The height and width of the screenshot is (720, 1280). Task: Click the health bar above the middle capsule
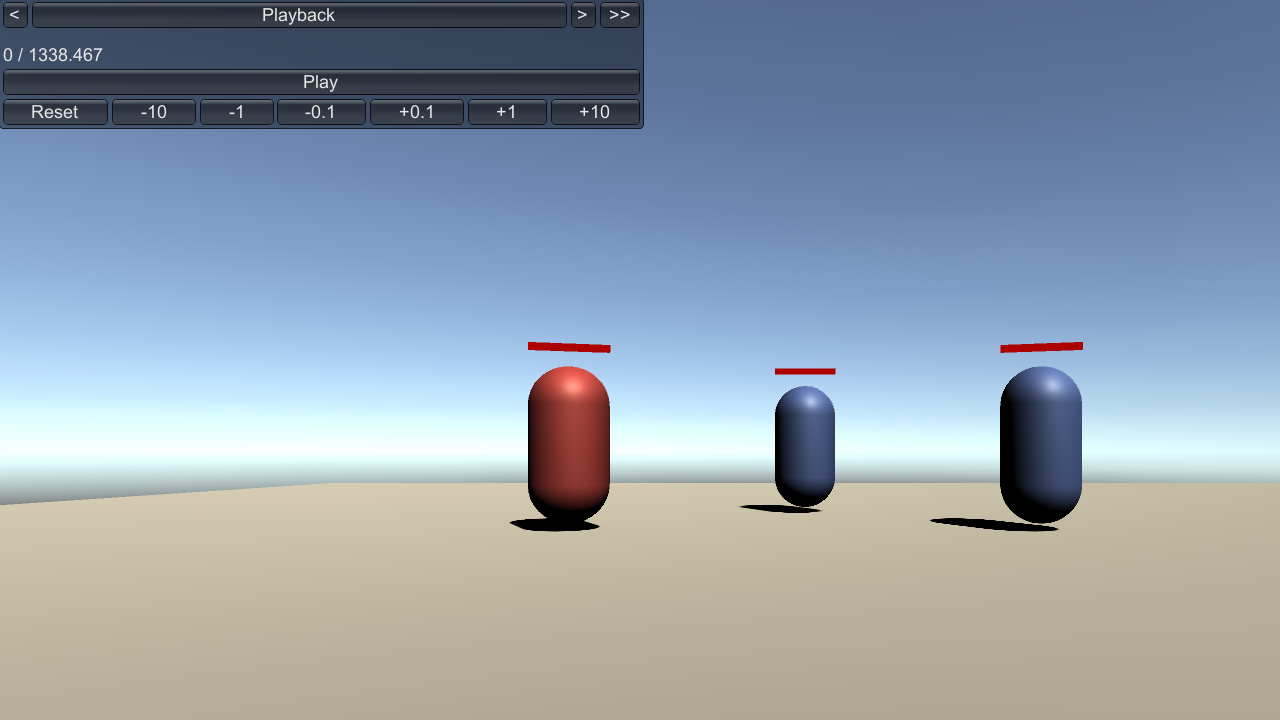804,371
